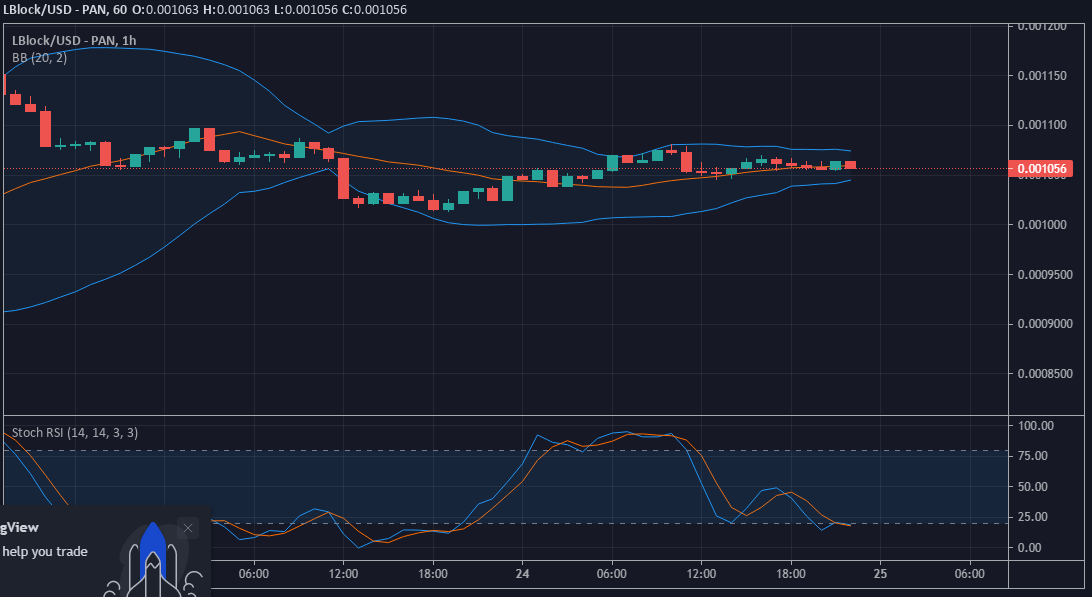Click the 0.0008500 price axis label
This screenshot has height=597, width=1092.
(x=1045, y=374)
